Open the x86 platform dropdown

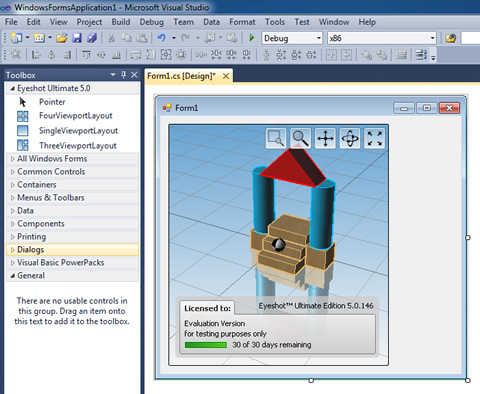pos(382,38)
